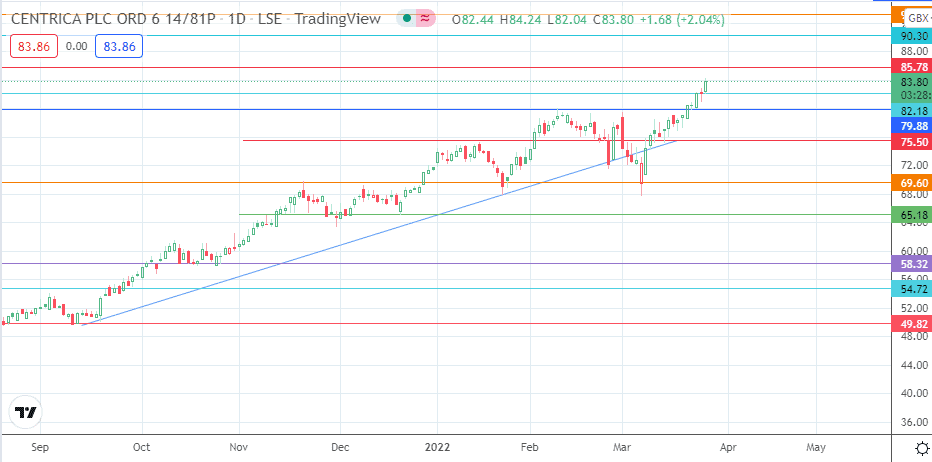
Task: Click the open value O82.44
Action: (x=474, y=20)
